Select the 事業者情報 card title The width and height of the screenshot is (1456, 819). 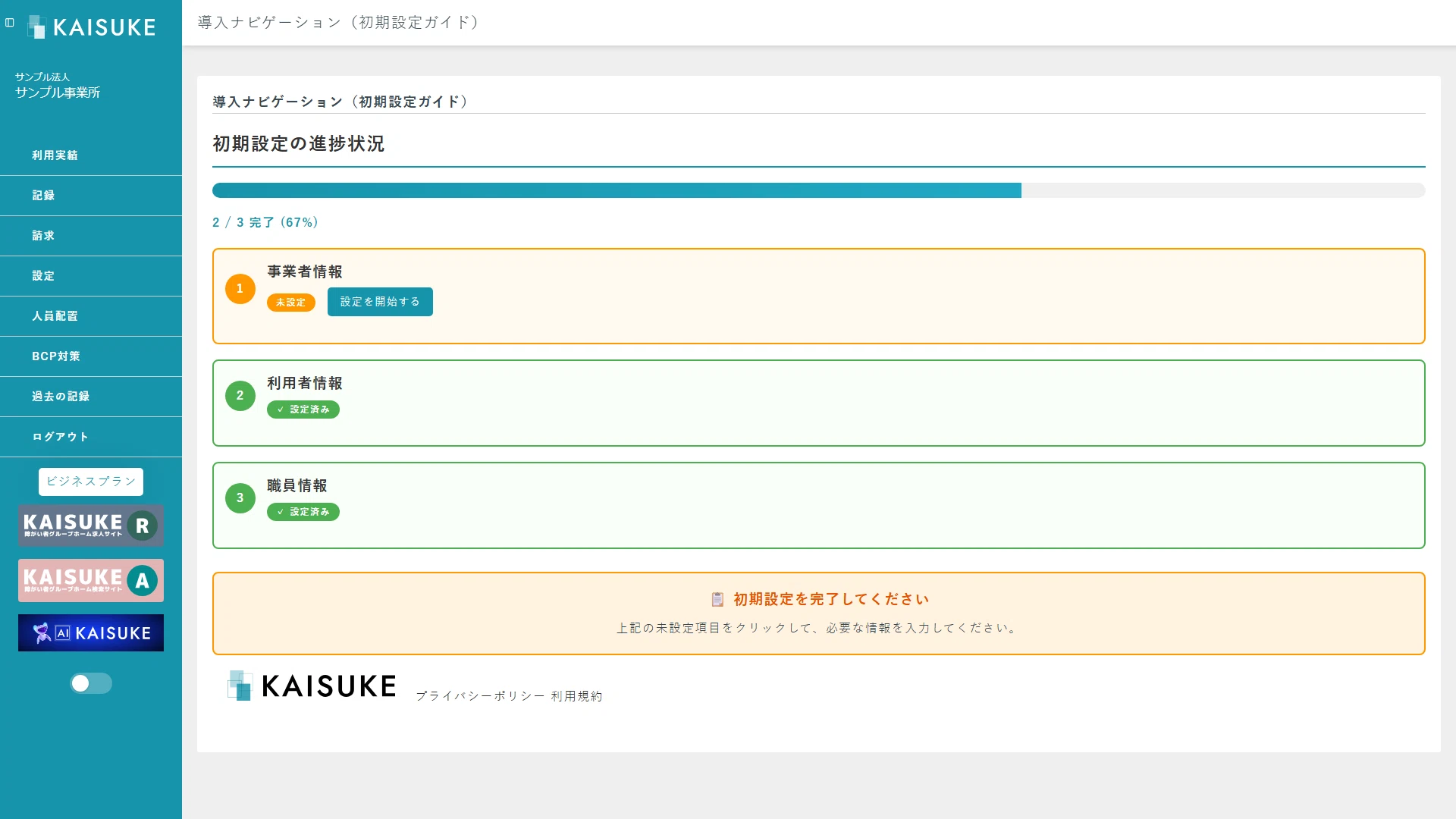pyautogui.click(x=305, y=271)
